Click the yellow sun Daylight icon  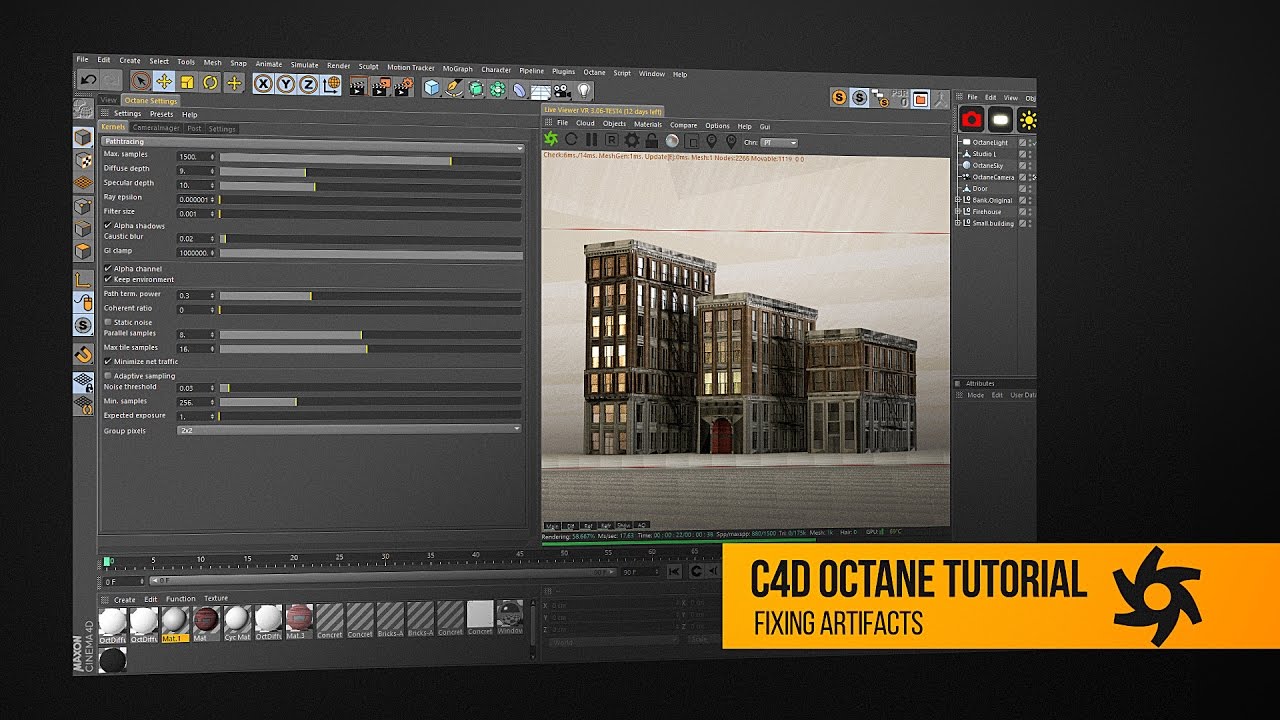(x=1028, y=121)
